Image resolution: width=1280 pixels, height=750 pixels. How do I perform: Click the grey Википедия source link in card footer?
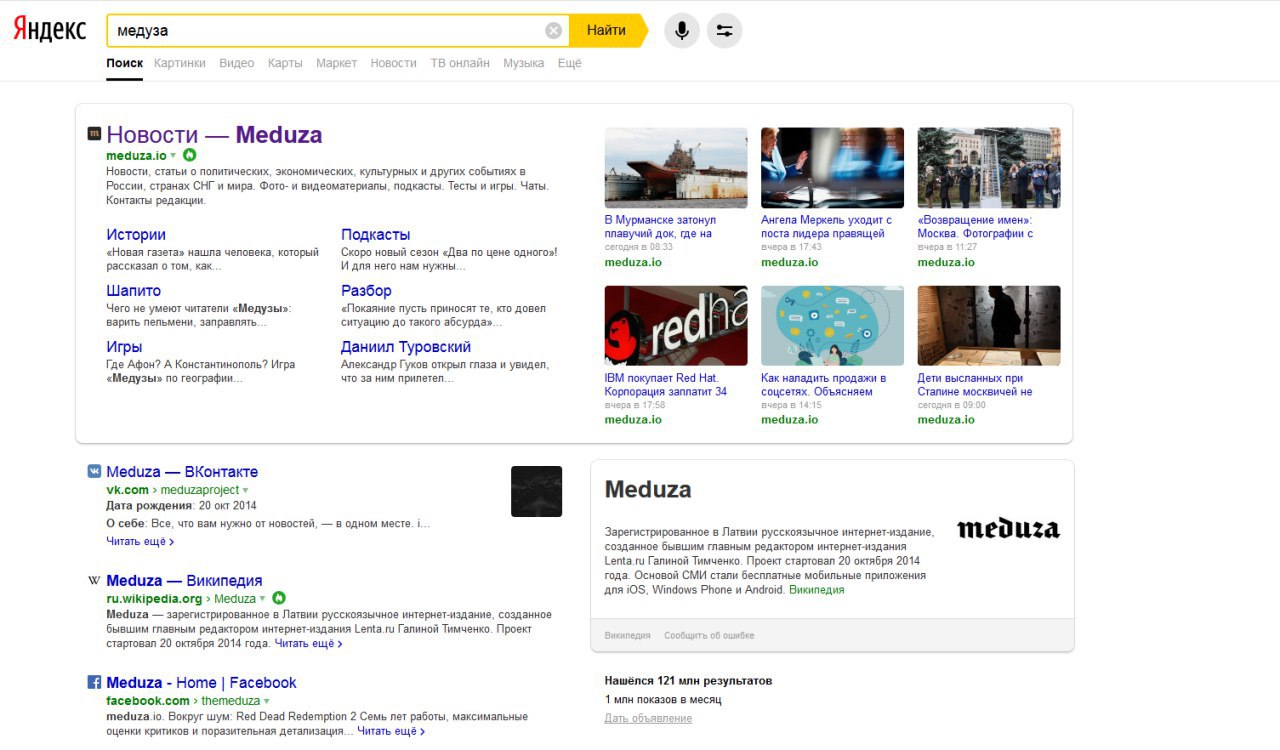coord(627,636)
